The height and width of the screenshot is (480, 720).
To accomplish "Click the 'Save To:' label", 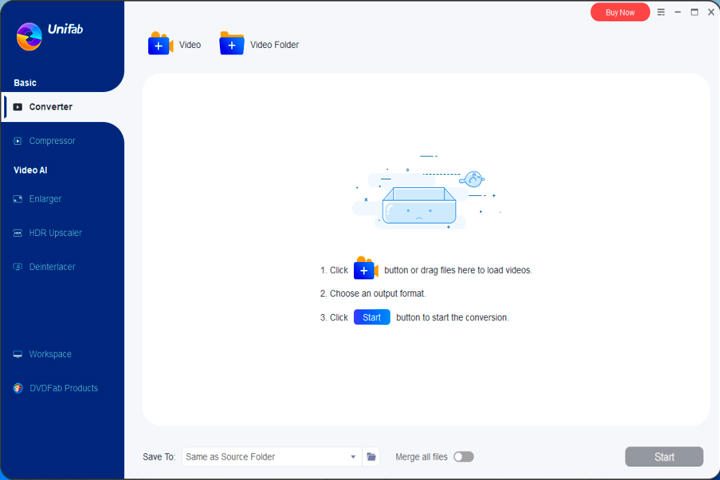I will tap(159, 457).
